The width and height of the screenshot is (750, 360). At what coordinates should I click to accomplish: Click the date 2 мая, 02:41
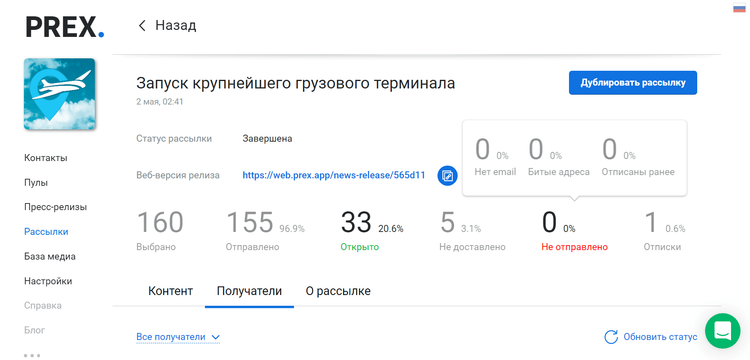pos(160,102)
